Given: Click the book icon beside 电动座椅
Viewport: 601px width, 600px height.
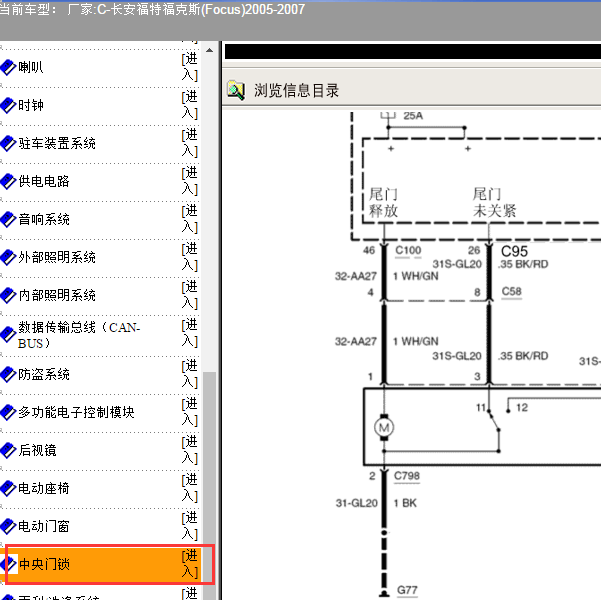Looking at the screenshot, I should coord(8,488).
